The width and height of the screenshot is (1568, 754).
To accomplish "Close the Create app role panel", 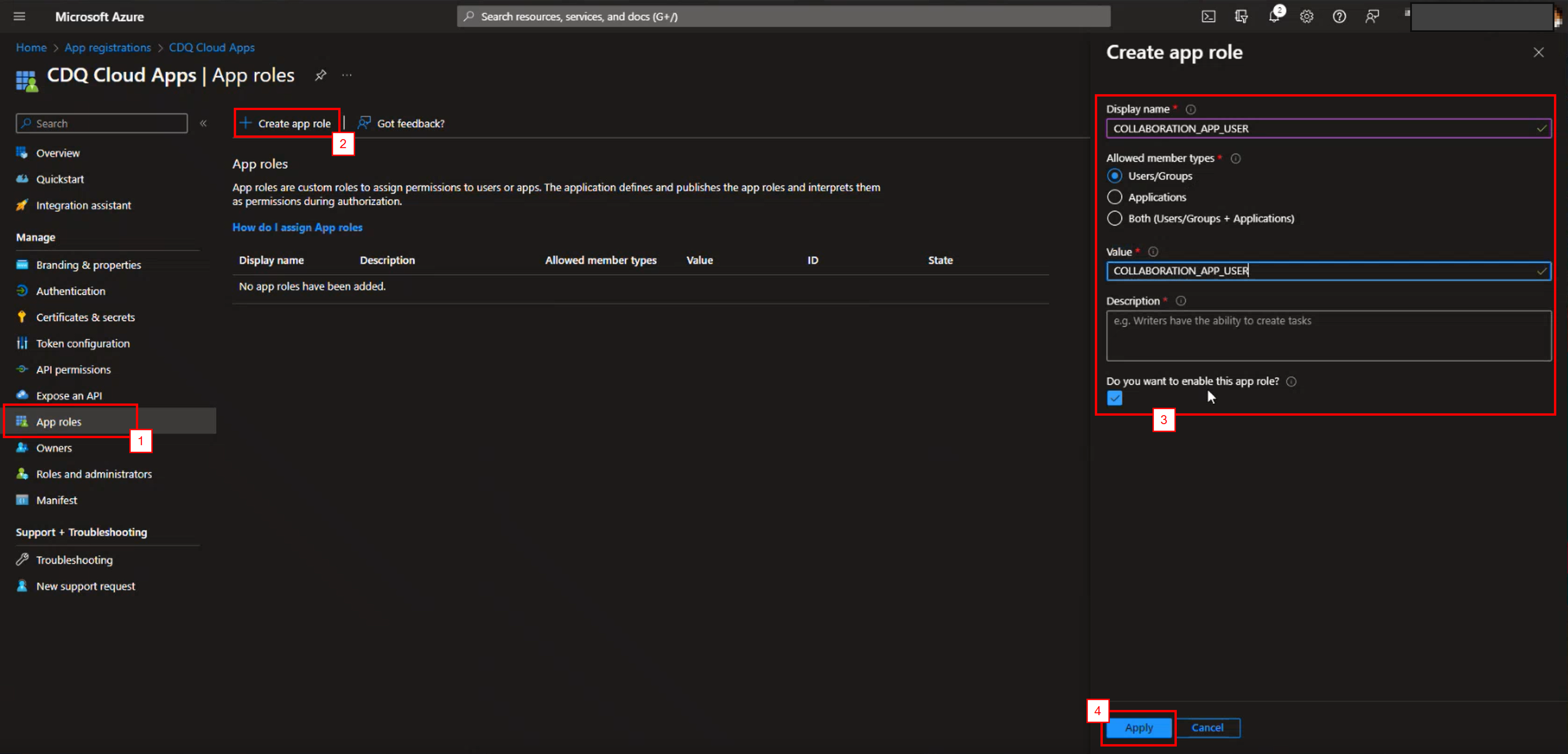I will click(1538, 52).
